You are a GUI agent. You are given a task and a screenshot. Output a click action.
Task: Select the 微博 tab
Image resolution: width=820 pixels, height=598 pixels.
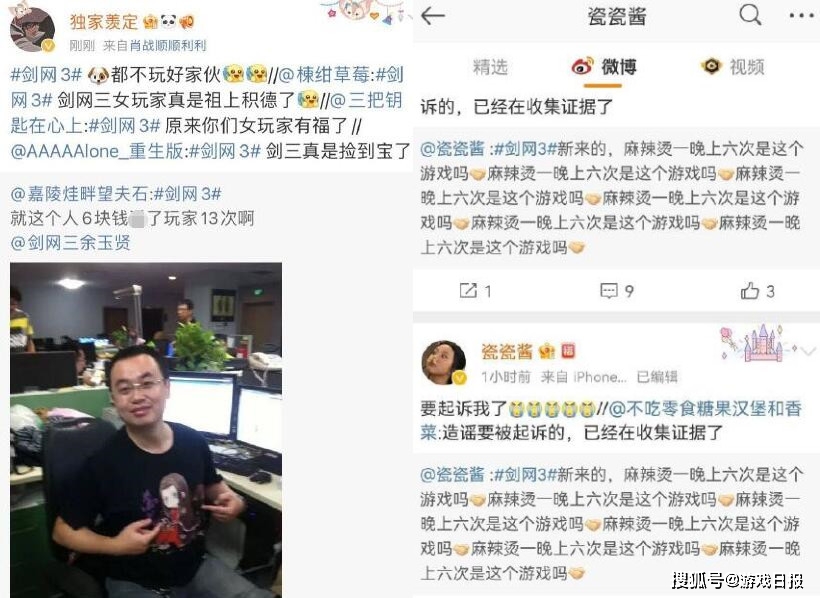(x=603, y=67)
